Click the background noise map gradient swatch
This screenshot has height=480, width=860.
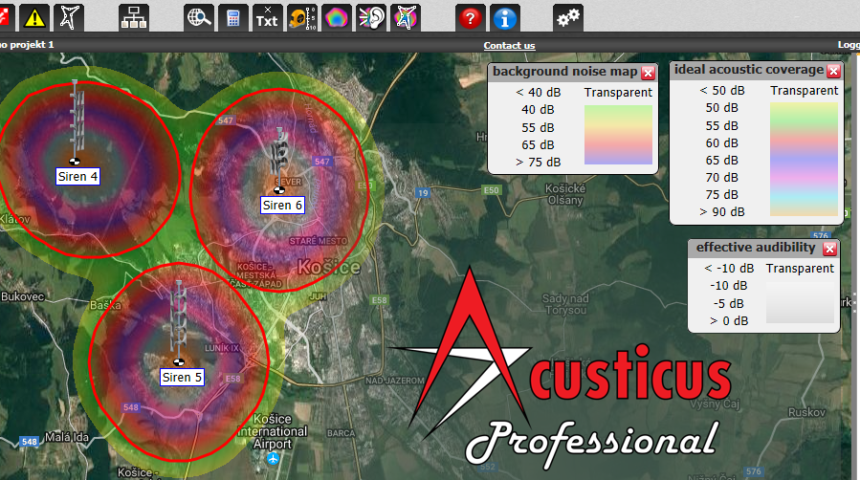pos(618,135)
